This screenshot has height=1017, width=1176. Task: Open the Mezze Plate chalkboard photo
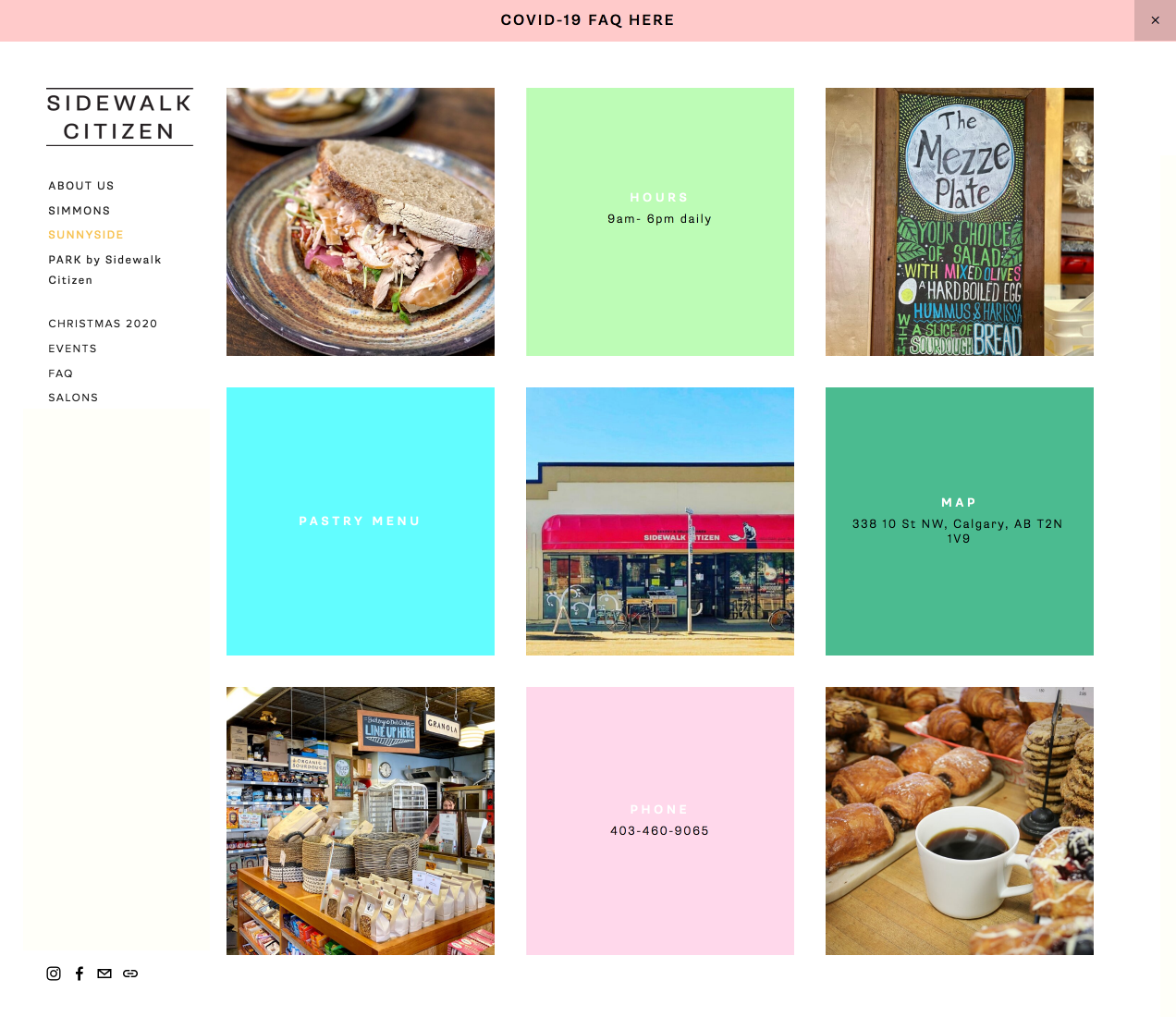click(960, 222)
